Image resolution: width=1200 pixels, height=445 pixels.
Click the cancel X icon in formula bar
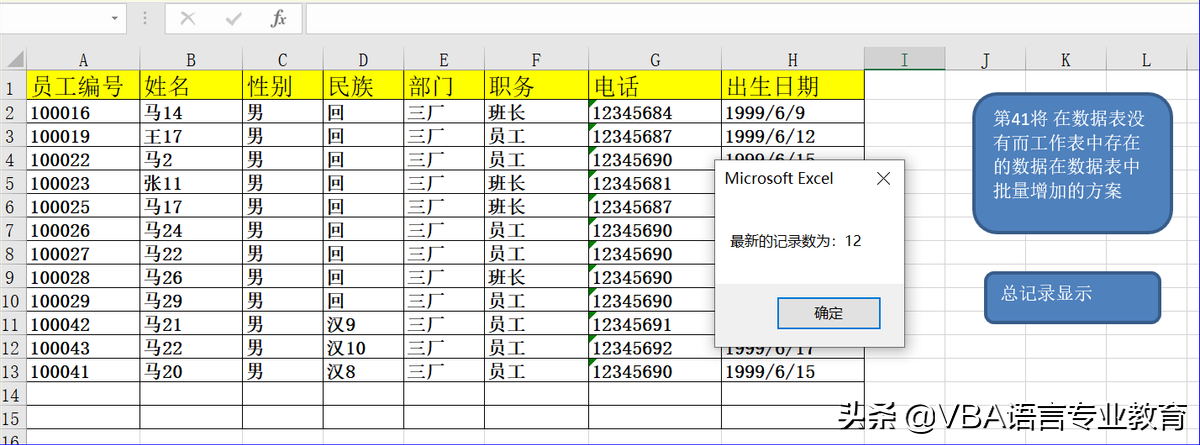[x=187, y=18]
